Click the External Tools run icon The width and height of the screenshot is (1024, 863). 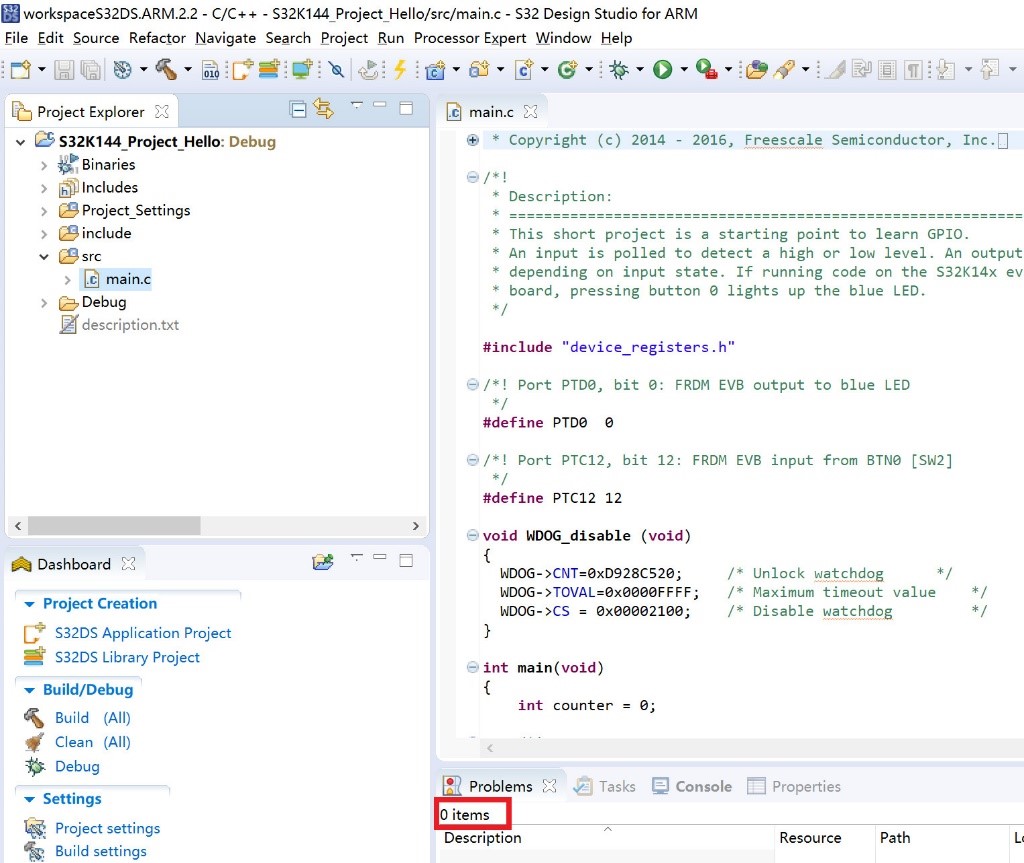[706, 69]
